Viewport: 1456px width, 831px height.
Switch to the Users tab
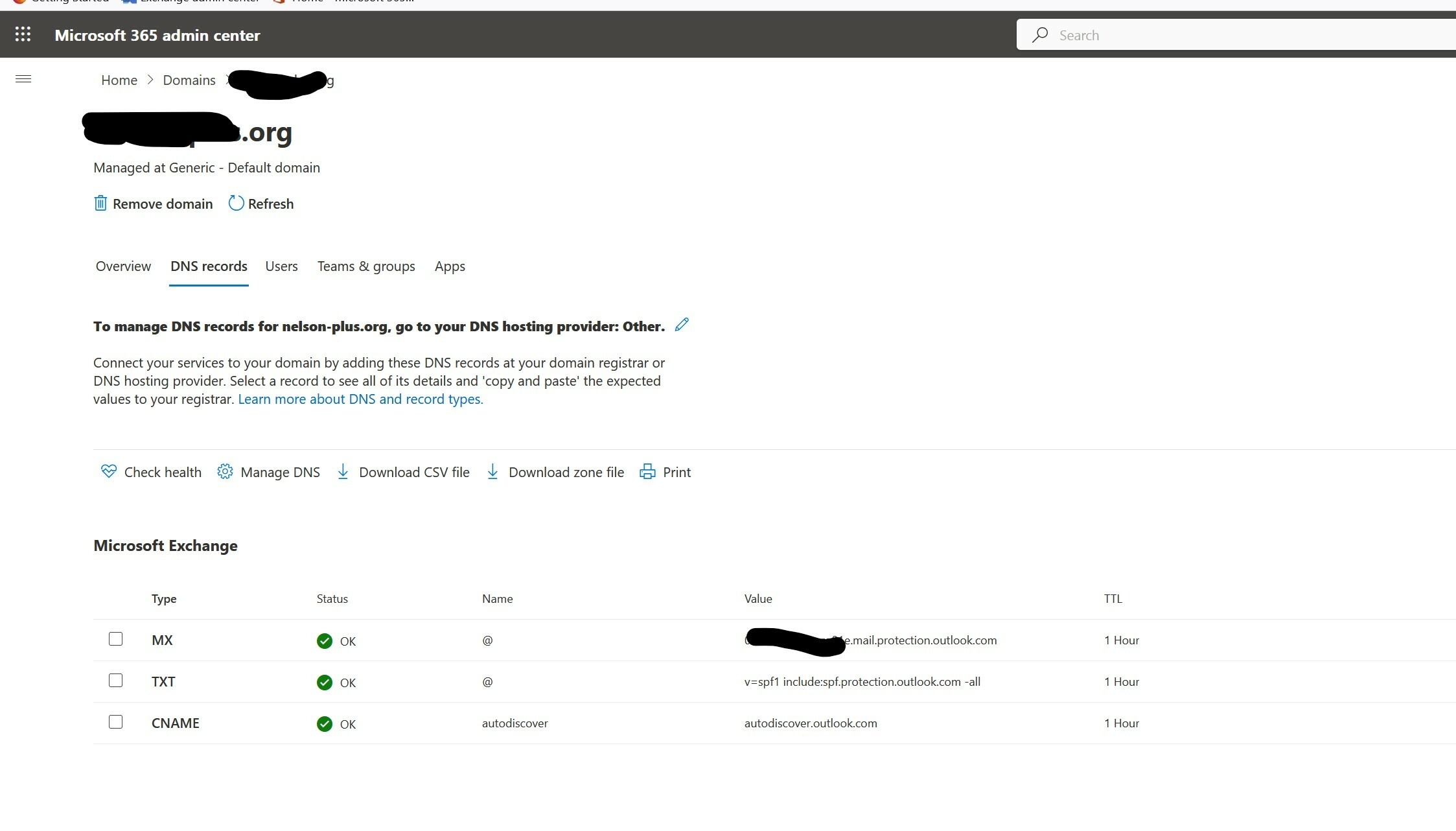281,266
